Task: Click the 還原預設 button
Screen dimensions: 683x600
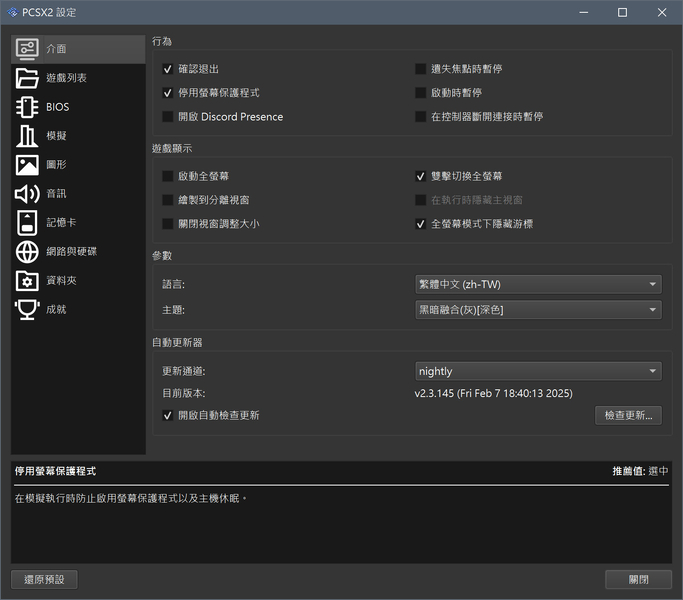Action: pos(44,580)
